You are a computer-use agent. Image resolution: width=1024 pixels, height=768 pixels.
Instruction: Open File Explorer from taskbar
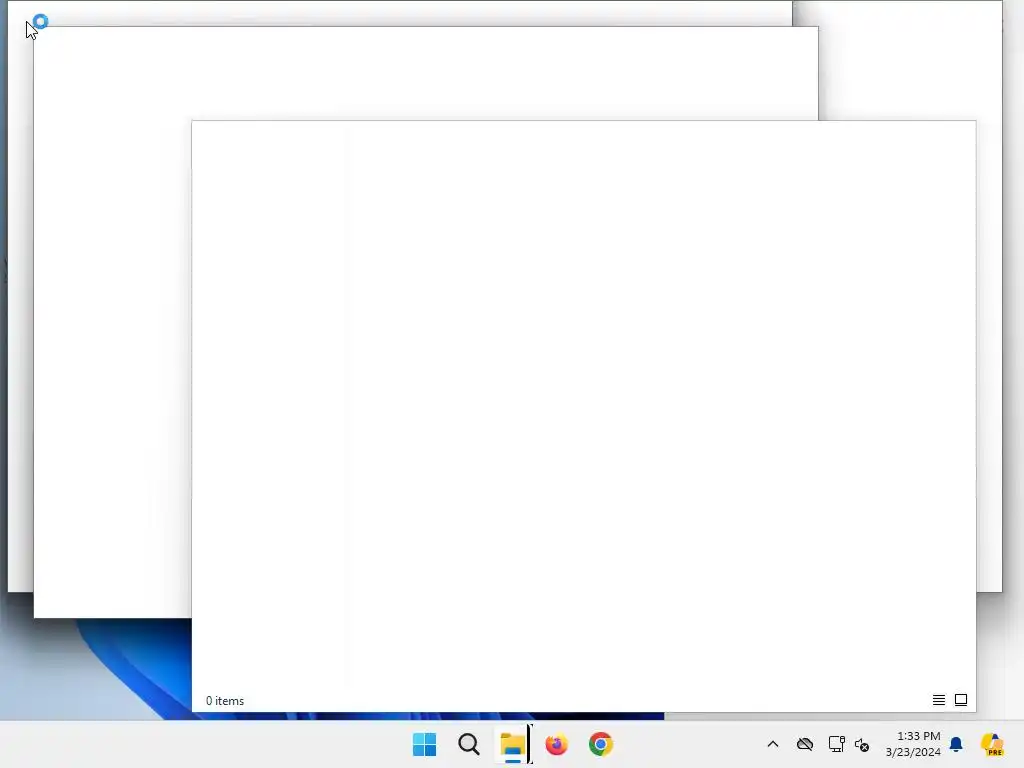(513, 744)
